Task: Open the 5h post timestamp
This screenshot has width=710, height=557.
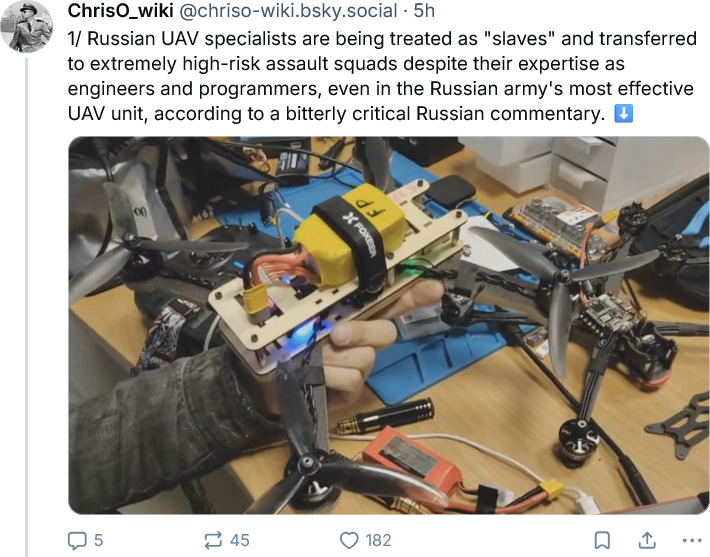Action: pos(424,10)
